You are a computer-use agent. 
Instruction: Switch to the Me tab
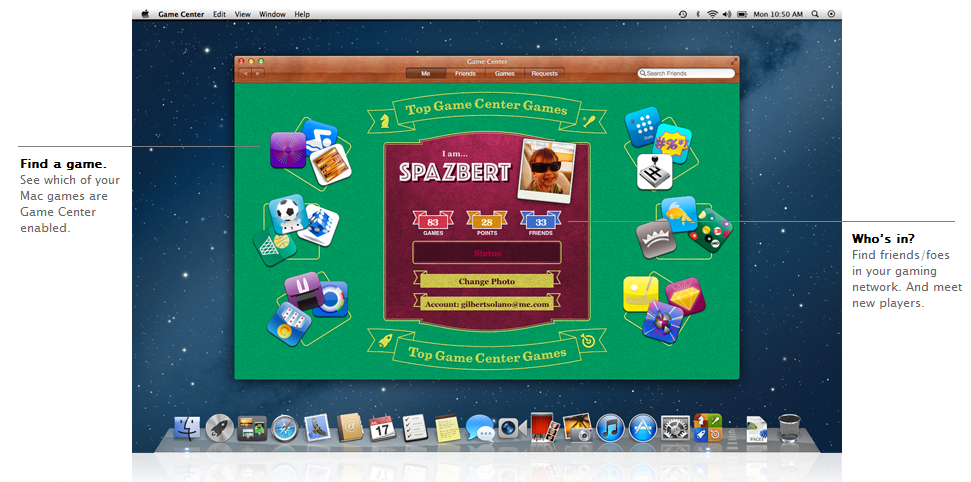(426, 73)
